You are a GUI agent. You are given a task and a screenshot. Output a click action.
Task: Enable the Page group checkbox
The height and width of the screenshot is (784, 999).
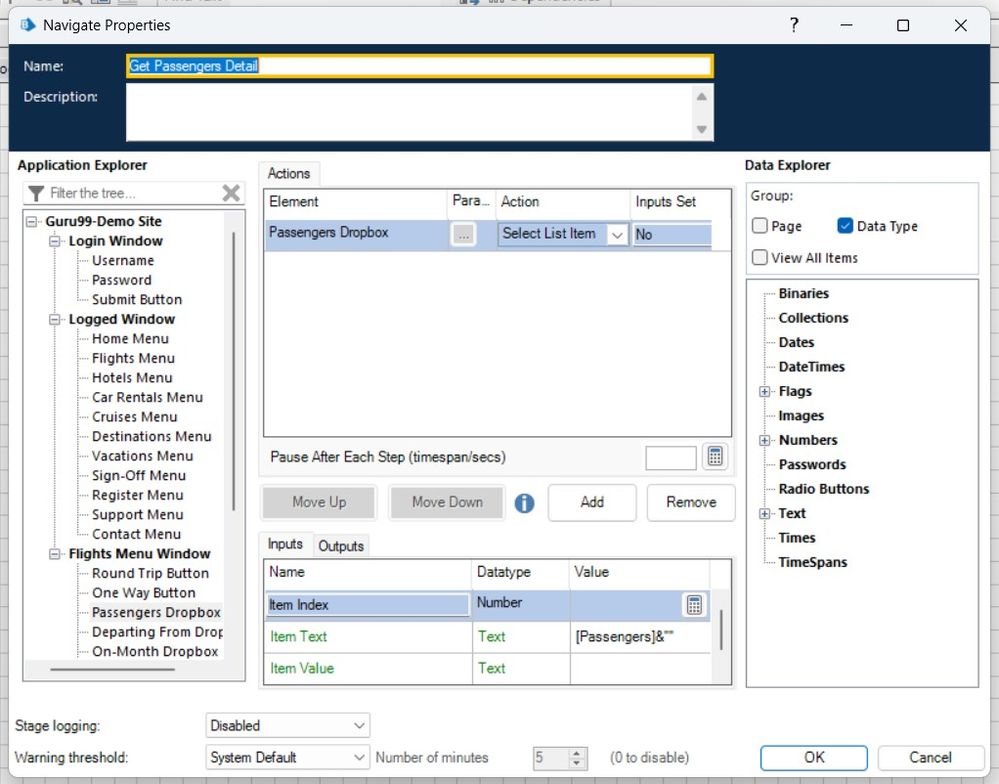coord(760,227)
